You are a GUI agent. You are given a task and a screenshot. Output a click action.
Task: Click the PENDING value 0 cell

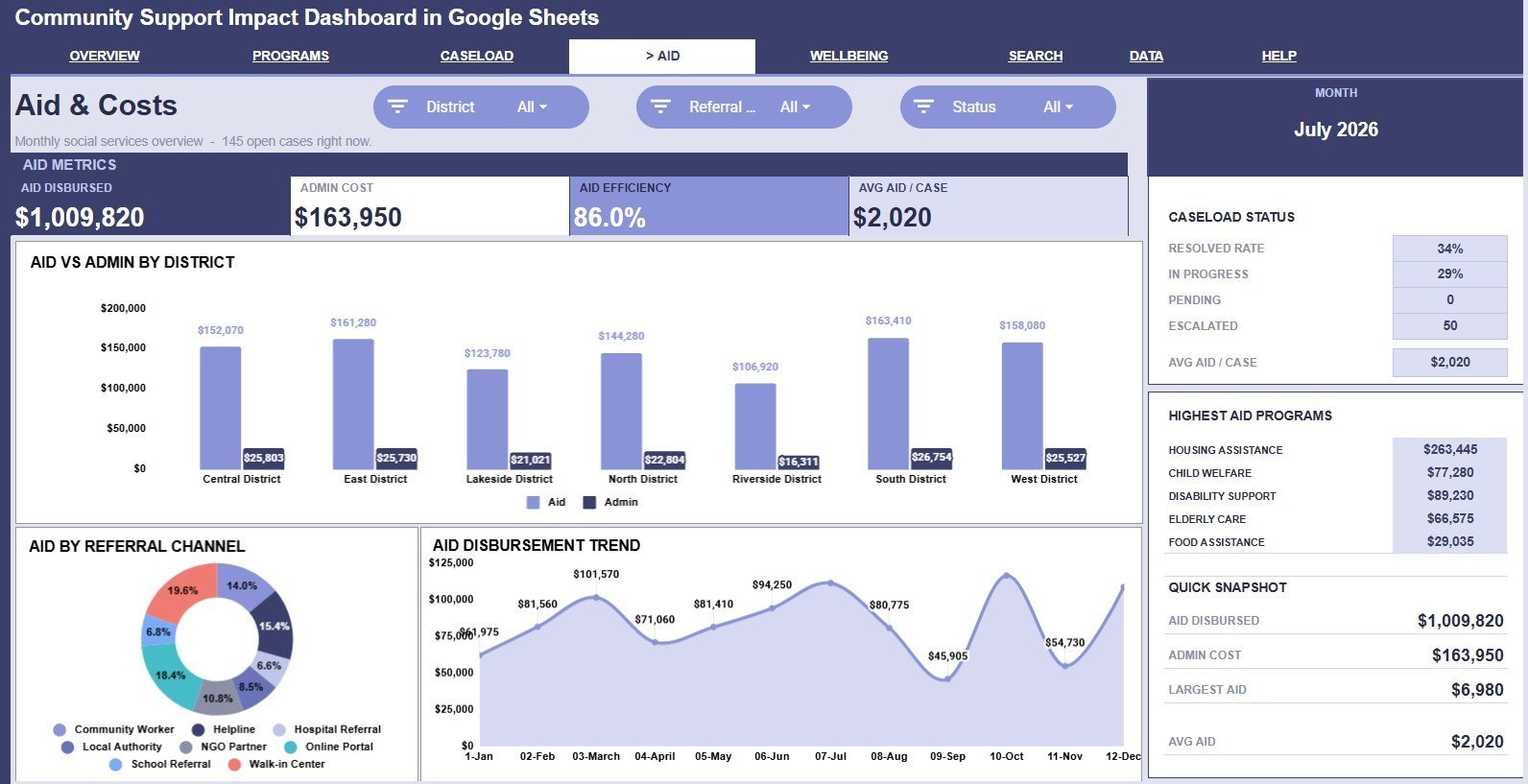coord(1449,300)
